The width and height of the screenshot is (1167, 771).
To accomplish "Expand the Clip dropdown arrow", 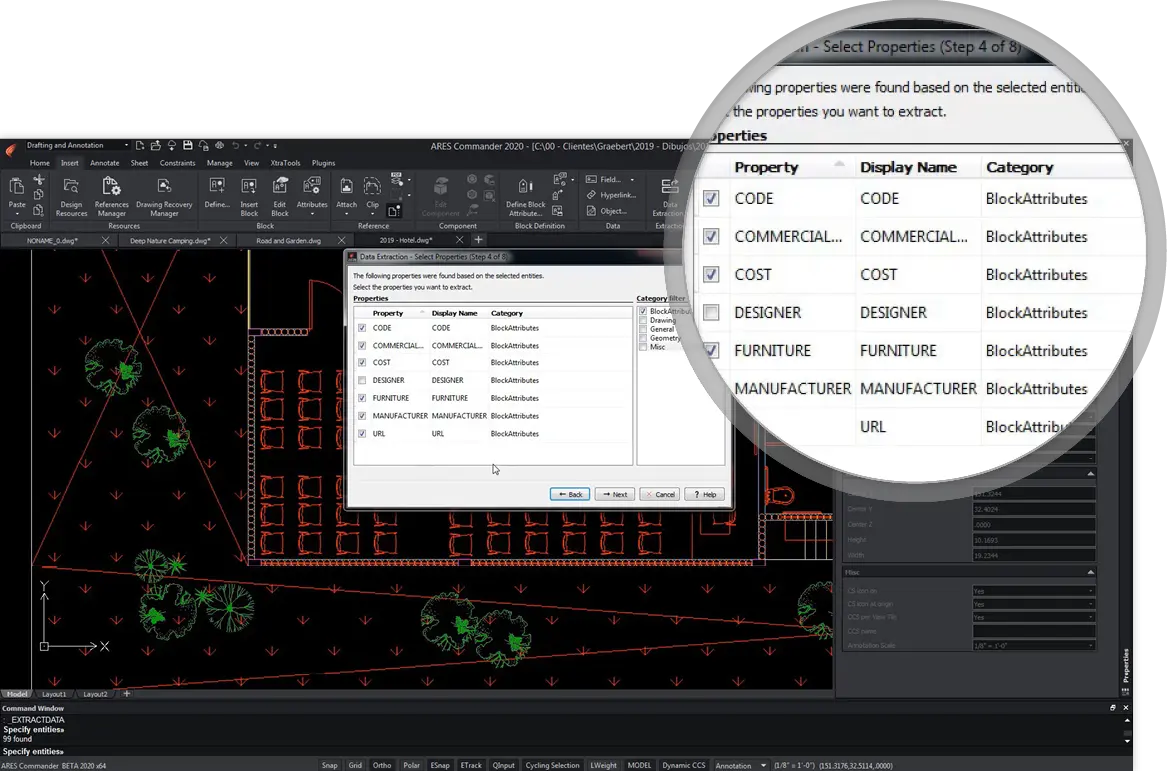I will pos(372,214).
